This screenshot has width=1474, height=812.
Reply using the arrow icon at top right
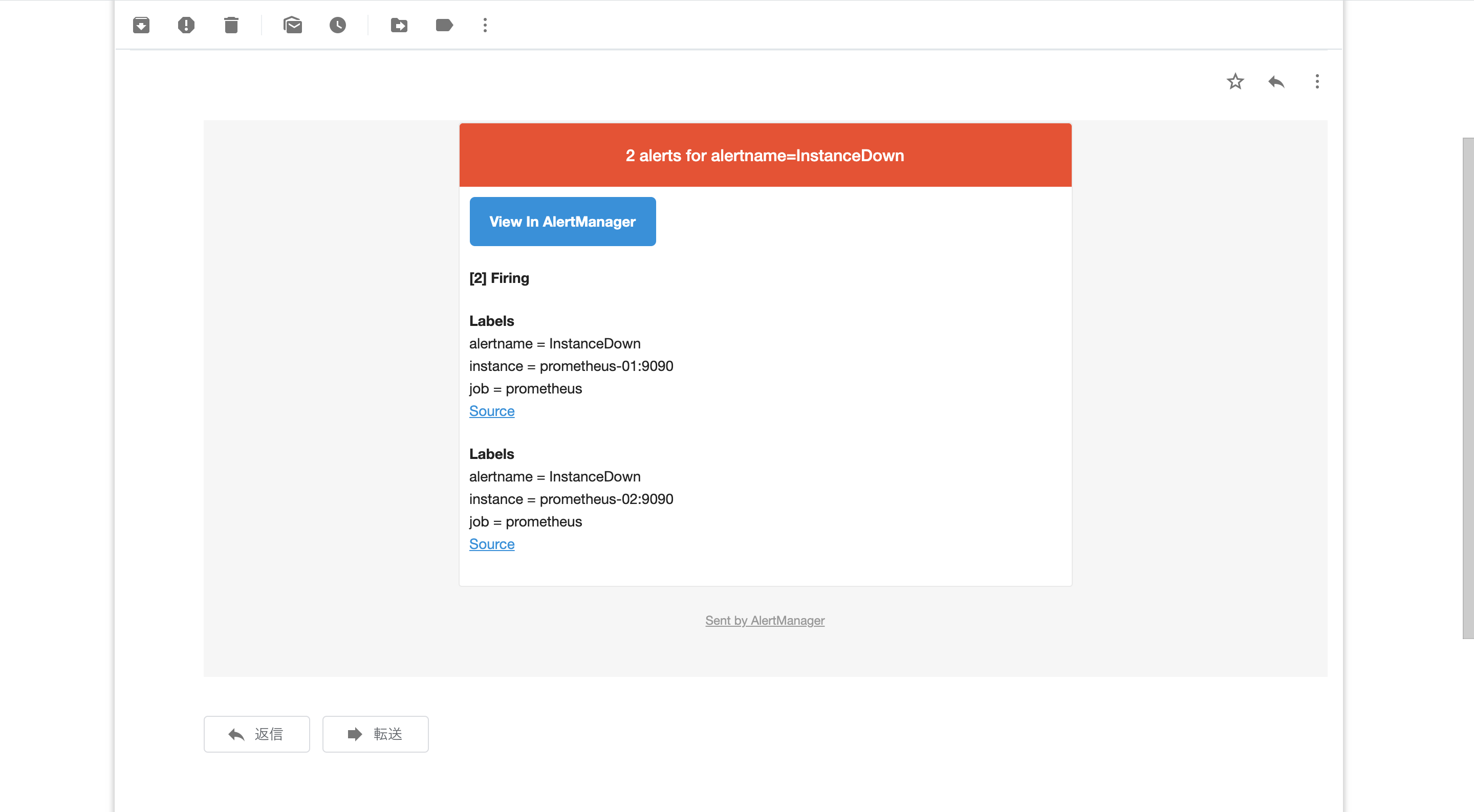tap(1276, 82)
